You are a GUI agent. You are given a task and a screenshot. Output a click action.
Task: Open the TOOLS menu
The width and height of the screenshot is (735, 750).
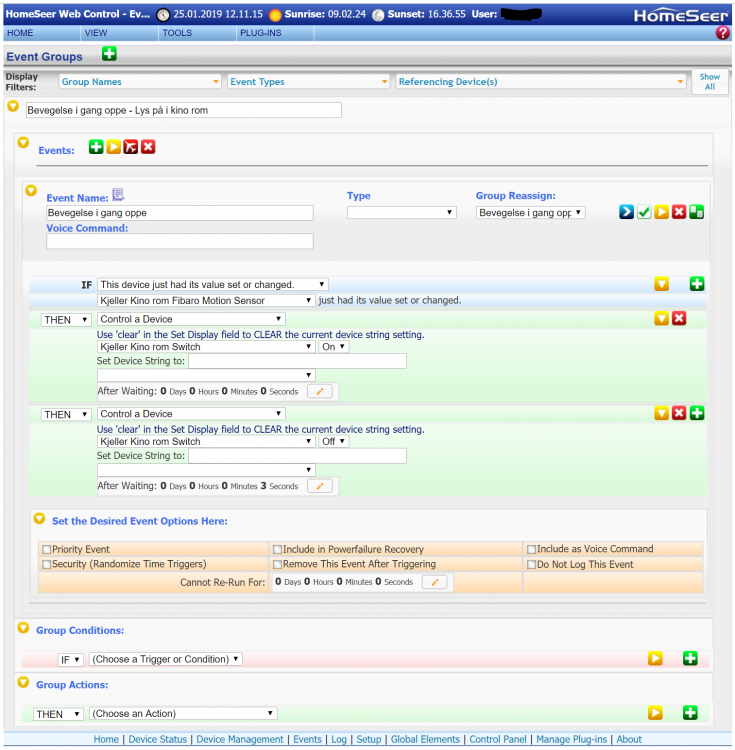[177, 33]
